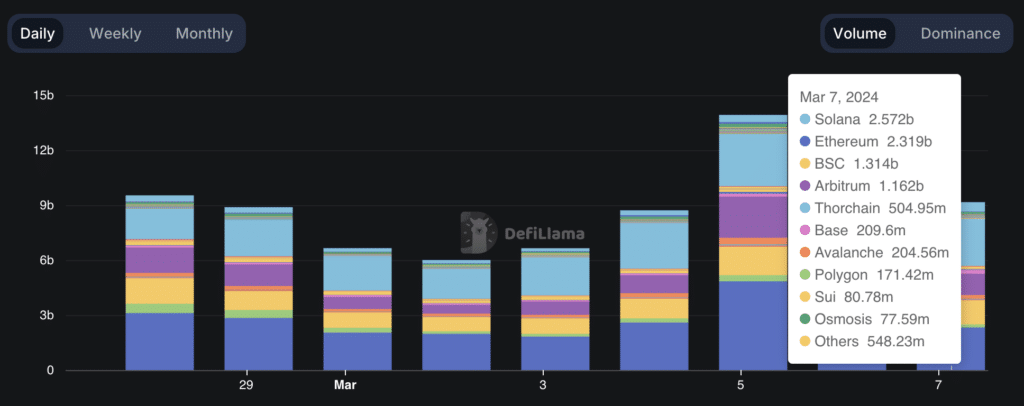Click the 'Base 209.6m' tooltip row
The image size is (1024, 406).
[852, 230]
